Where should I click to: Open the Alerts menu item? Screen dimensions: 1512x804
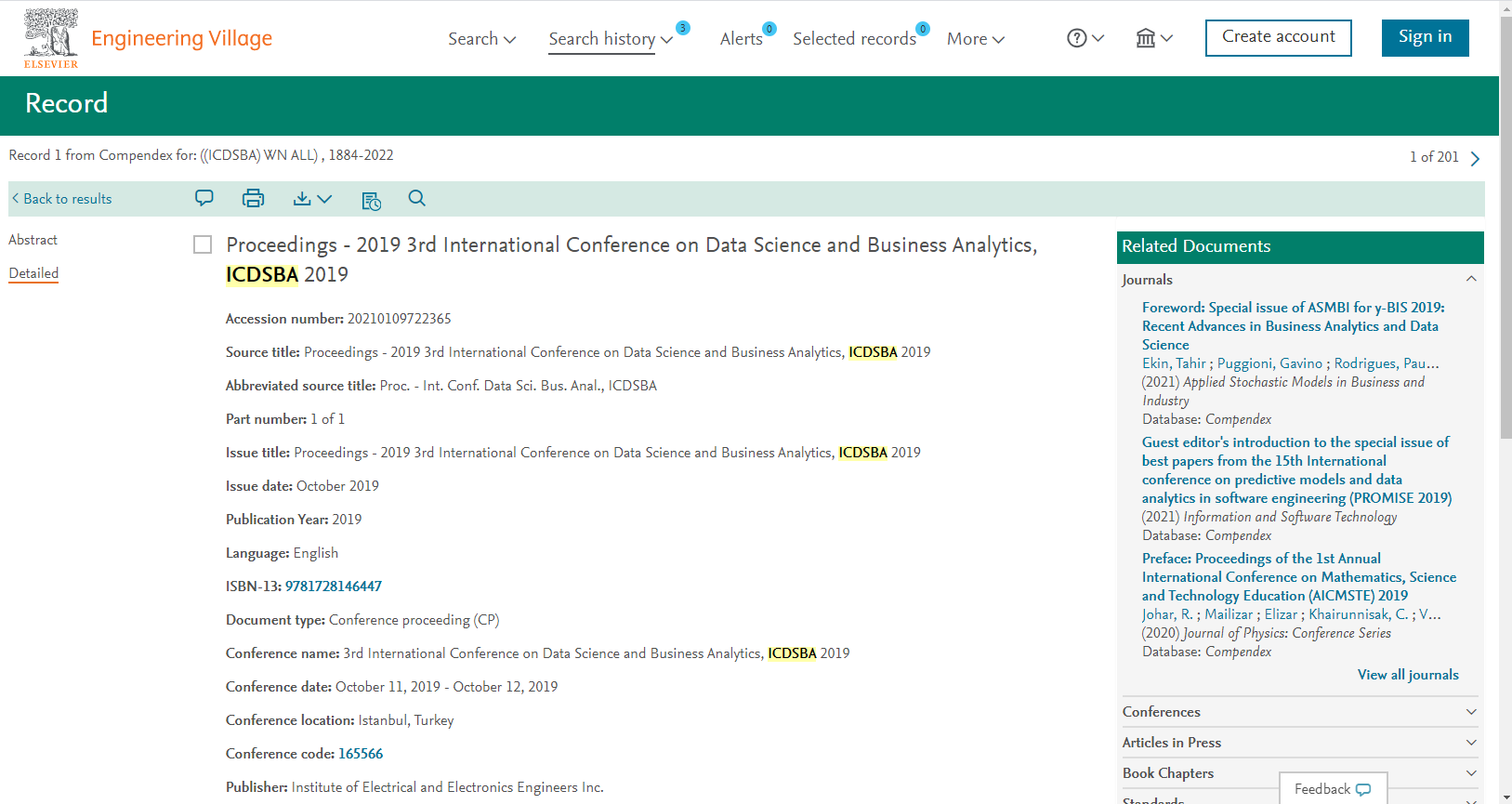(742, 39)
